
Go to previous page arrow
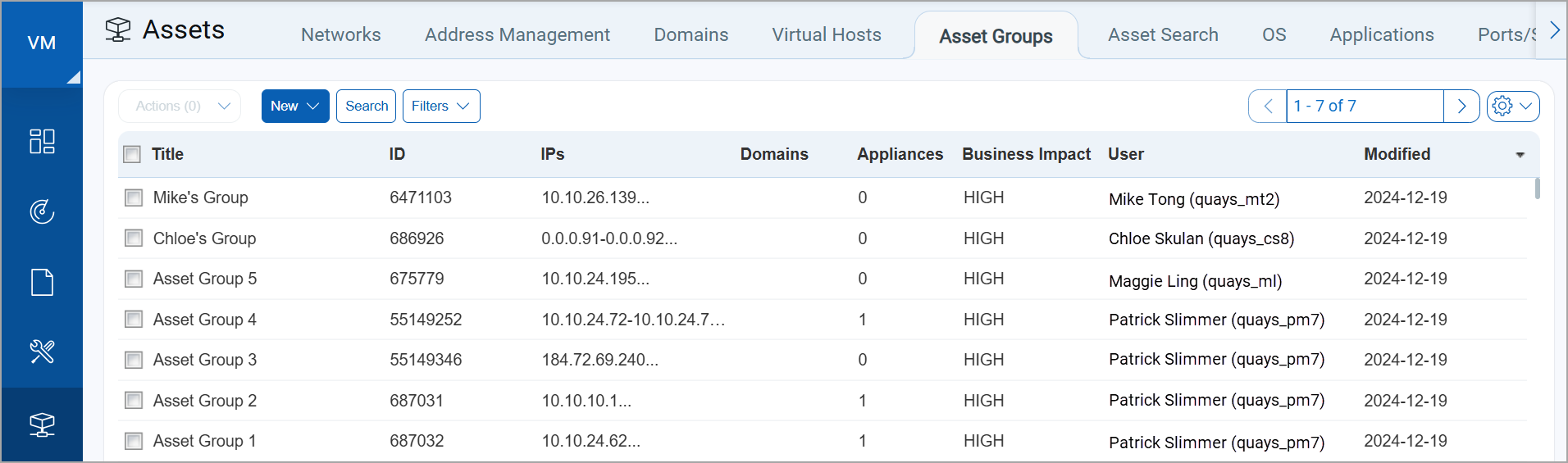click(1268, 107)
